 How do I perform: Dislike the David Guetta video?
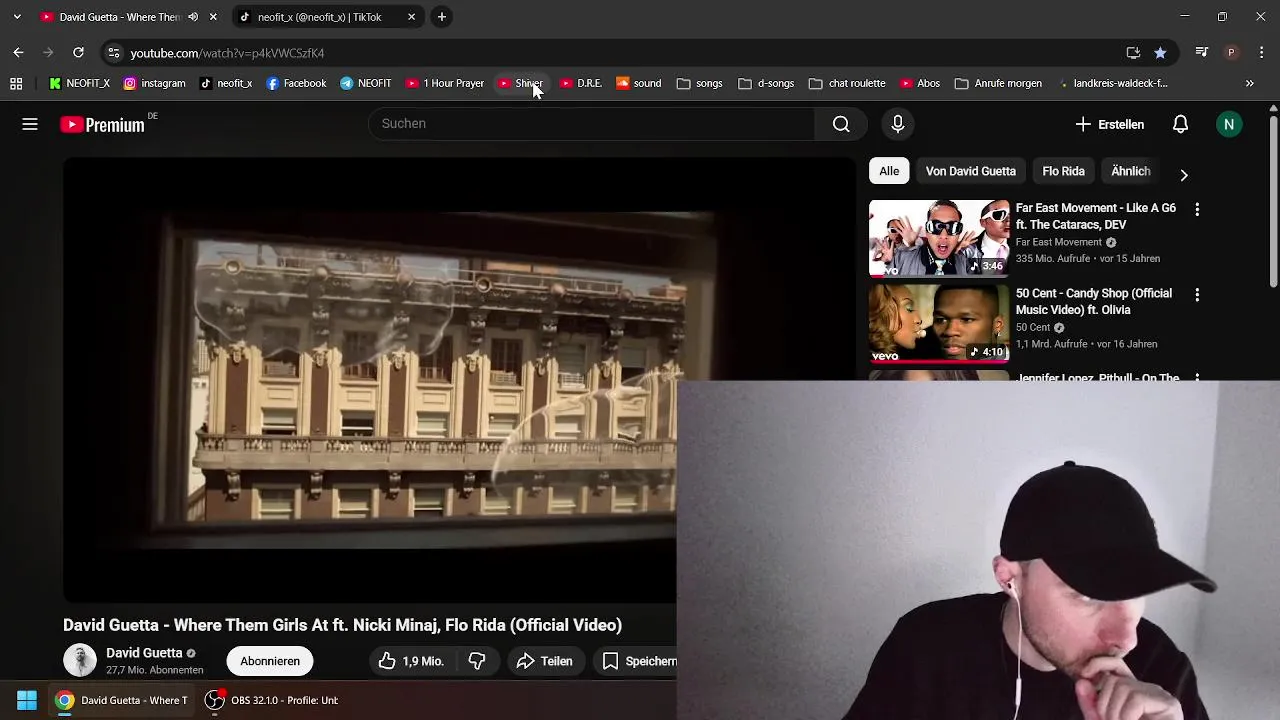[477, 661]
